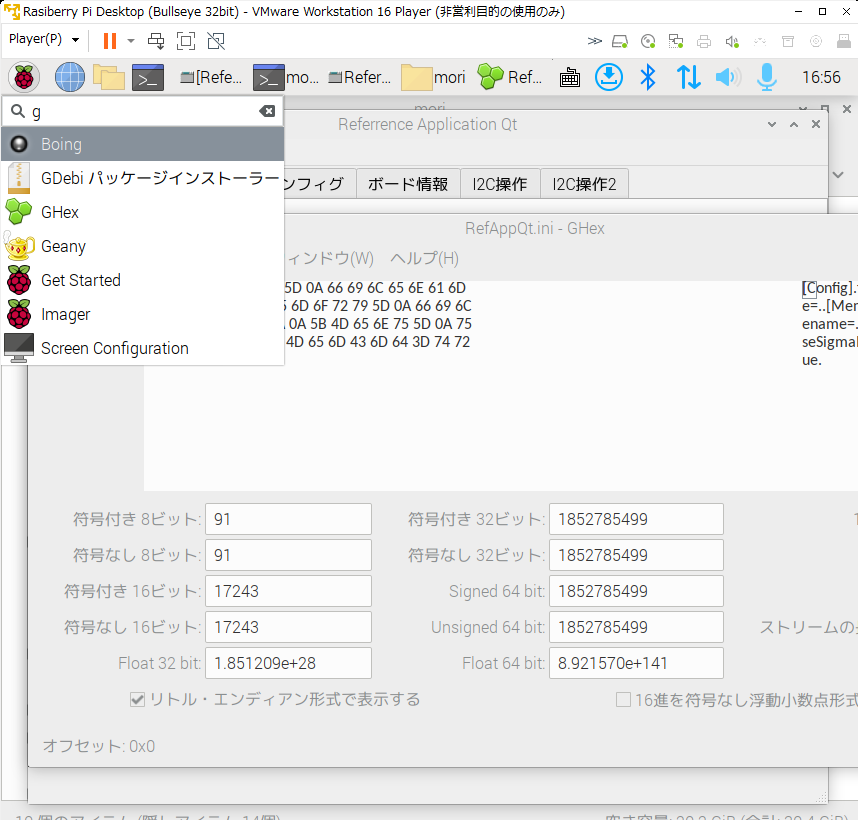858x820 pixels.
Task: Expand the chevron at the mori window right edge
Action: (838, 175)
